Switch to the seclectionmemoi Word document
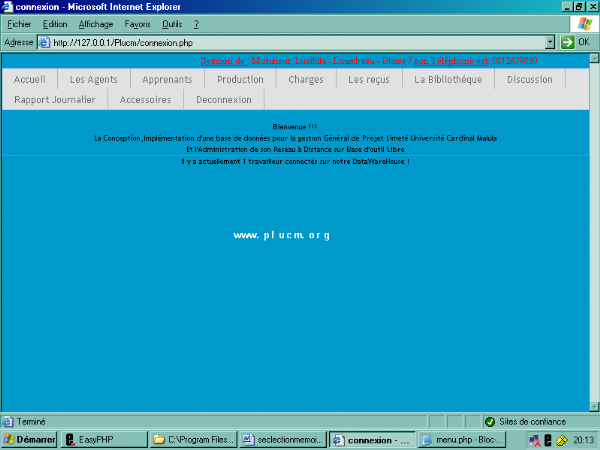 tap(283, 440)
